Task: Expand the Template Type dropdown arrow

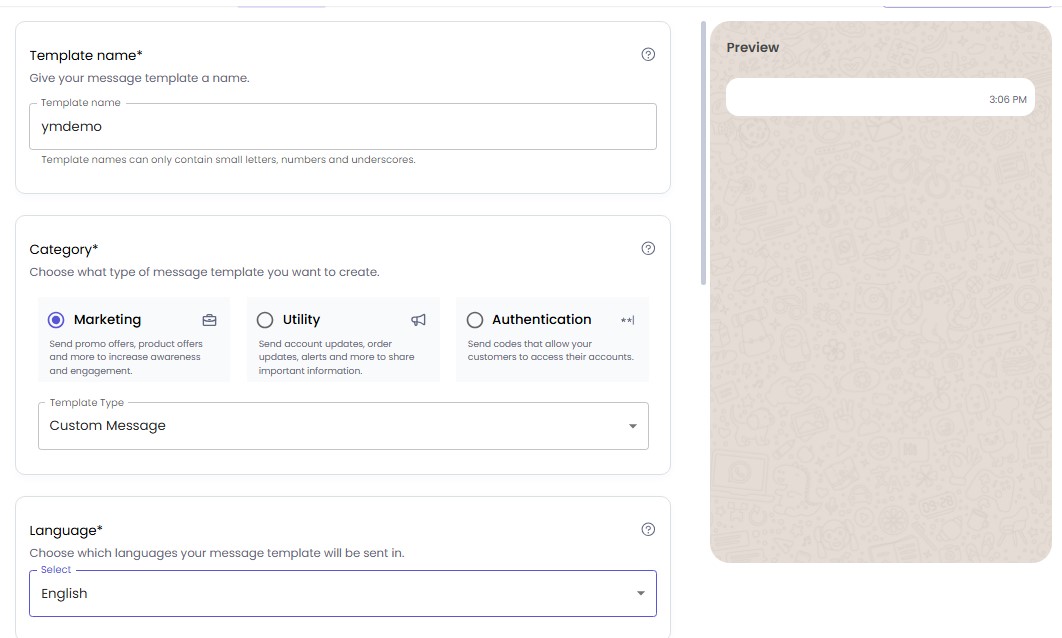Action: (x=632, y=426)
